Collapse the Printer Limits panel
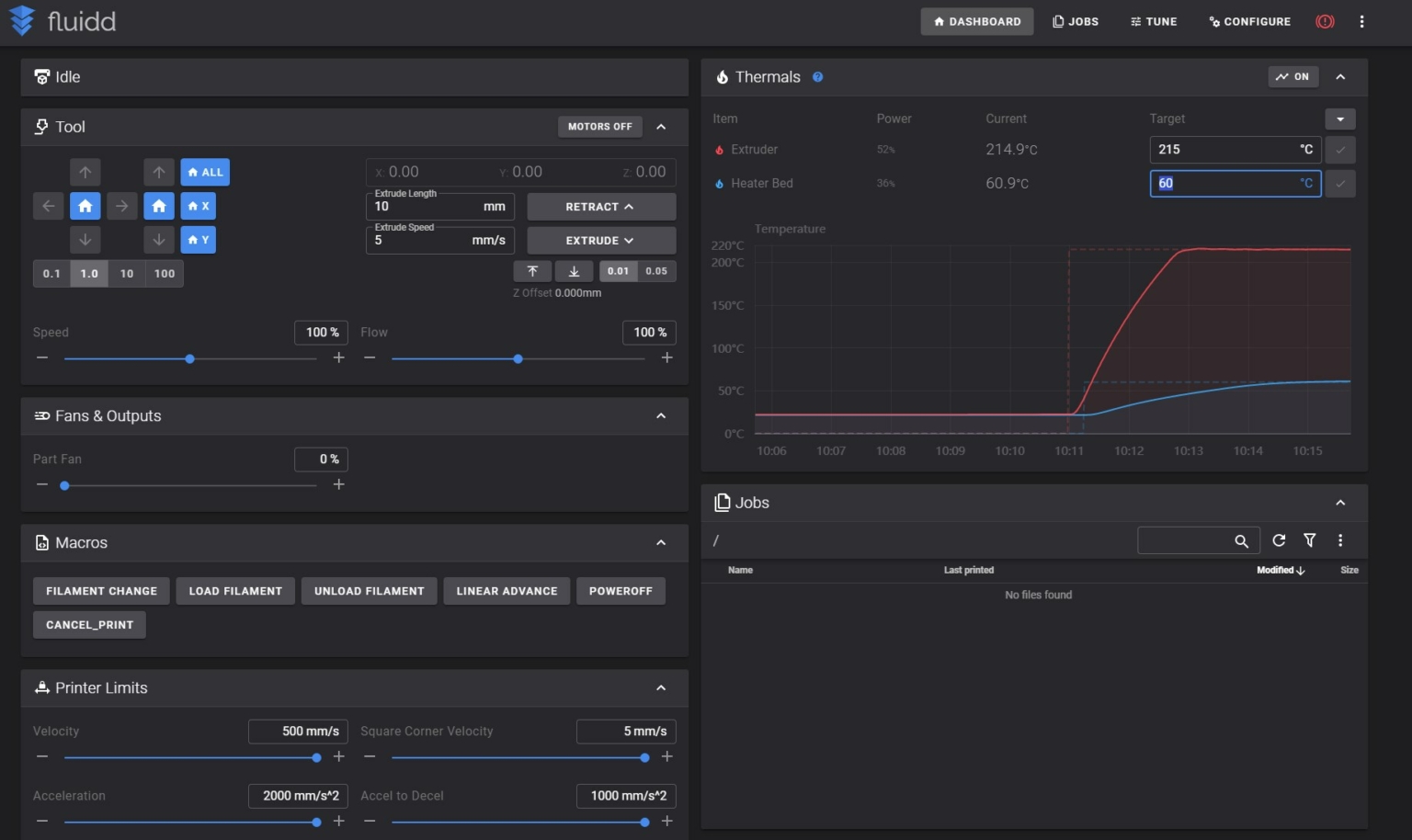Image resolution: width=1412 pixels, height=840 pixels. tap(661, 688)
